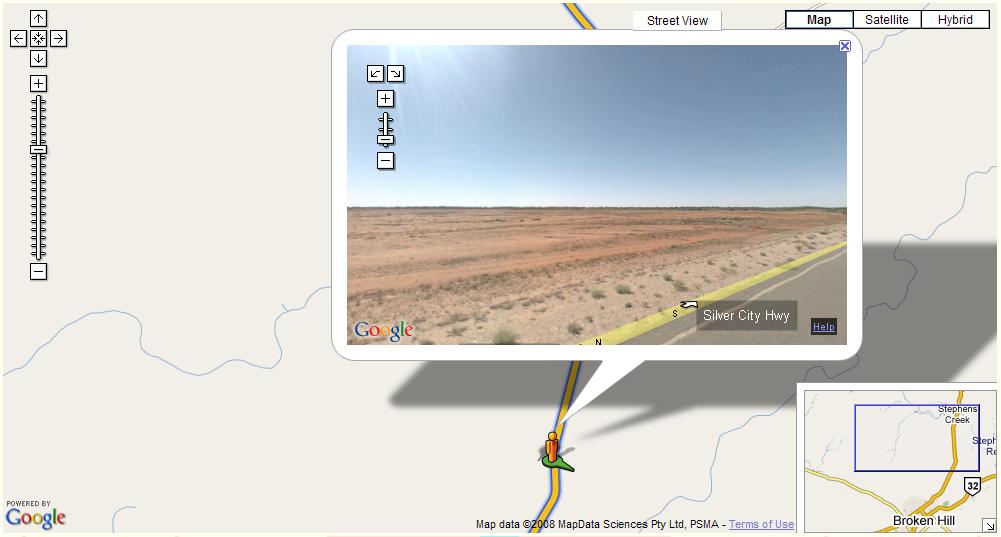The width and height of the screenshot is (1001, 537).
Task: Zoom out on the main map
Action: 38,271
